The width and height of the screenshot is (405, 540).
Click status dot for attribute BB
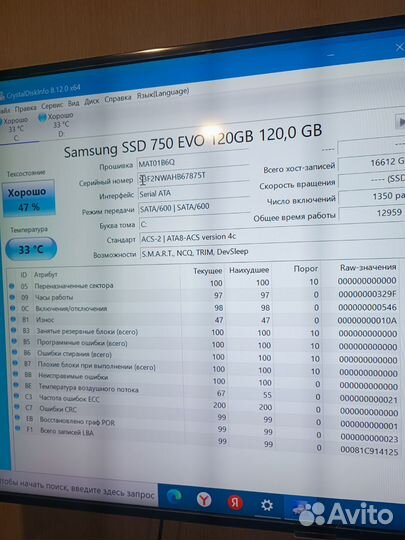pyautogui.click(x=15, y=373)
